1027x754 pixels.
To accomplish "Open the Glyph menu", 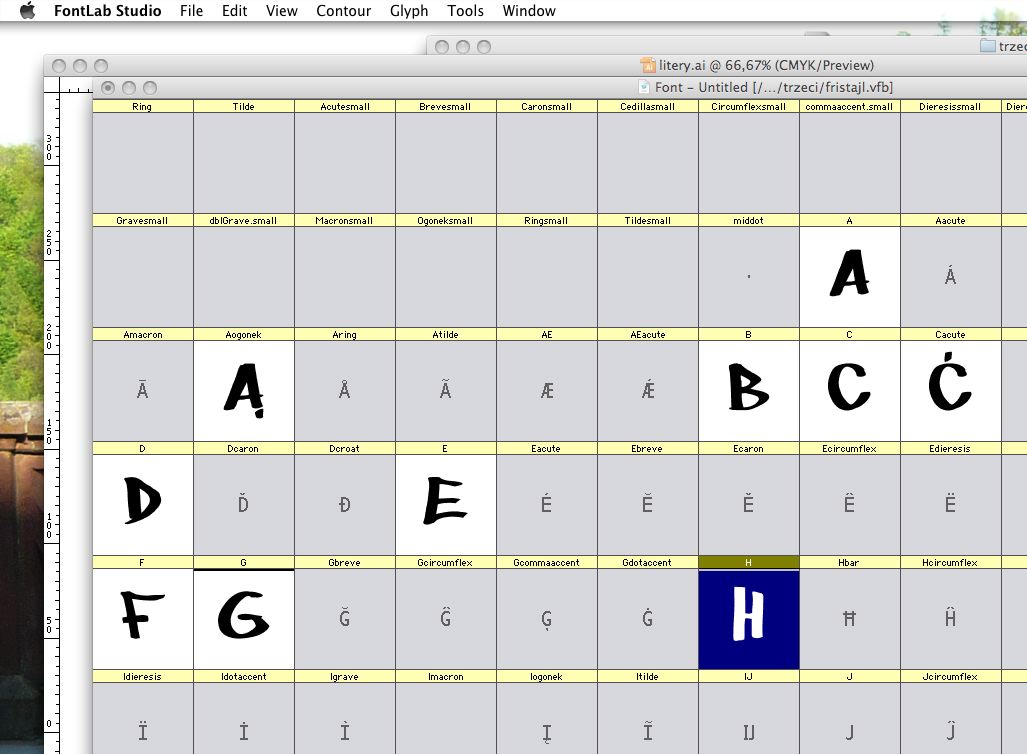I will click(x=409, y=10).
